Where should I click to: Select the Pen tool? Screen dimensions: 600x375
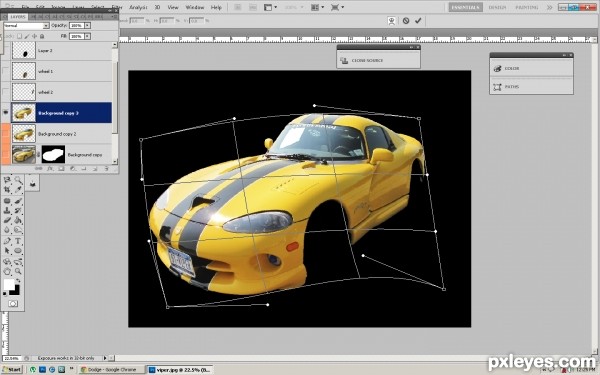coord(7,241)
